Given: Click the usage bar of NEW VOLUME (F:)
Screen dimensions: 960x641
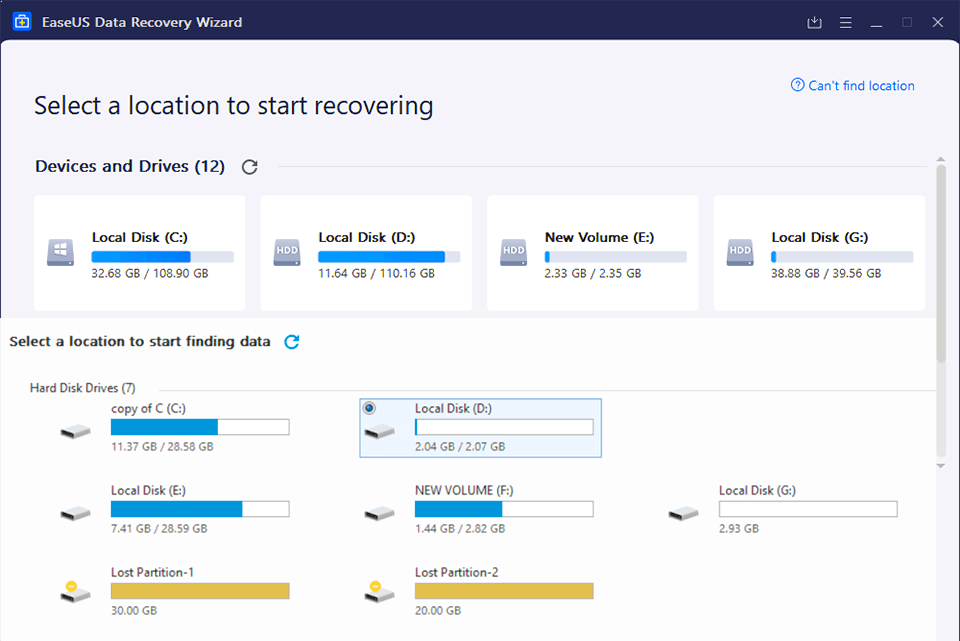Looking at the screenshot, I should [x=504, y=509].
